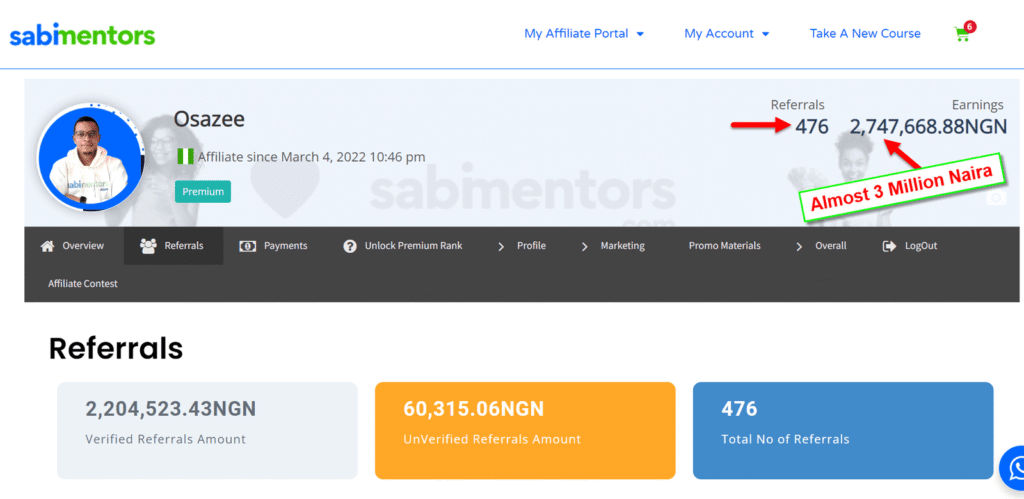Click the LogOut exit icon
The height and width of the screenshot is (499, 1024).
click(x=889, y=246)
